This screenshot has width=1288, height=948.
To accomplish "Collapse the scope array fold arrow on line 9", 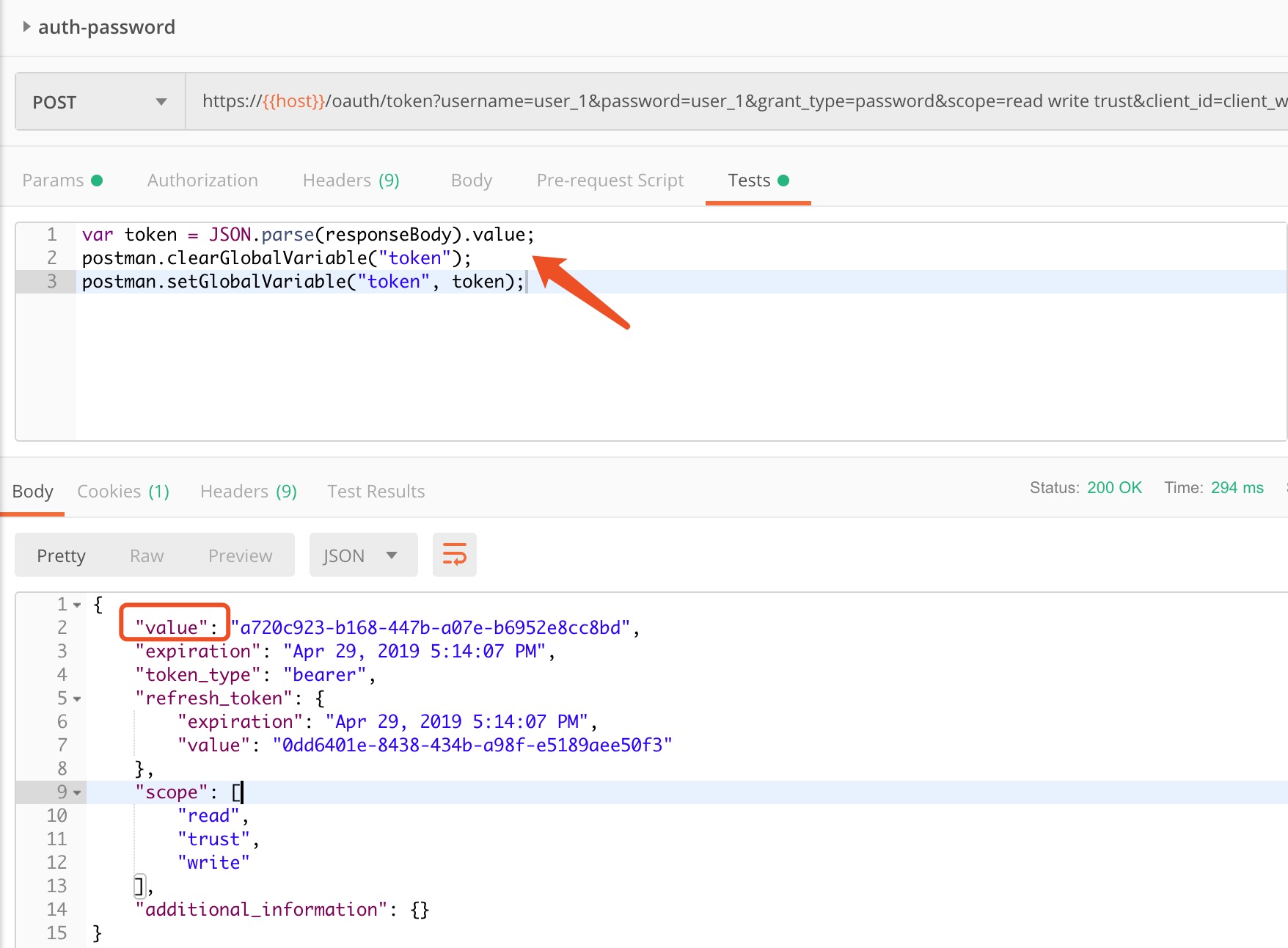I will pos(77,793).
